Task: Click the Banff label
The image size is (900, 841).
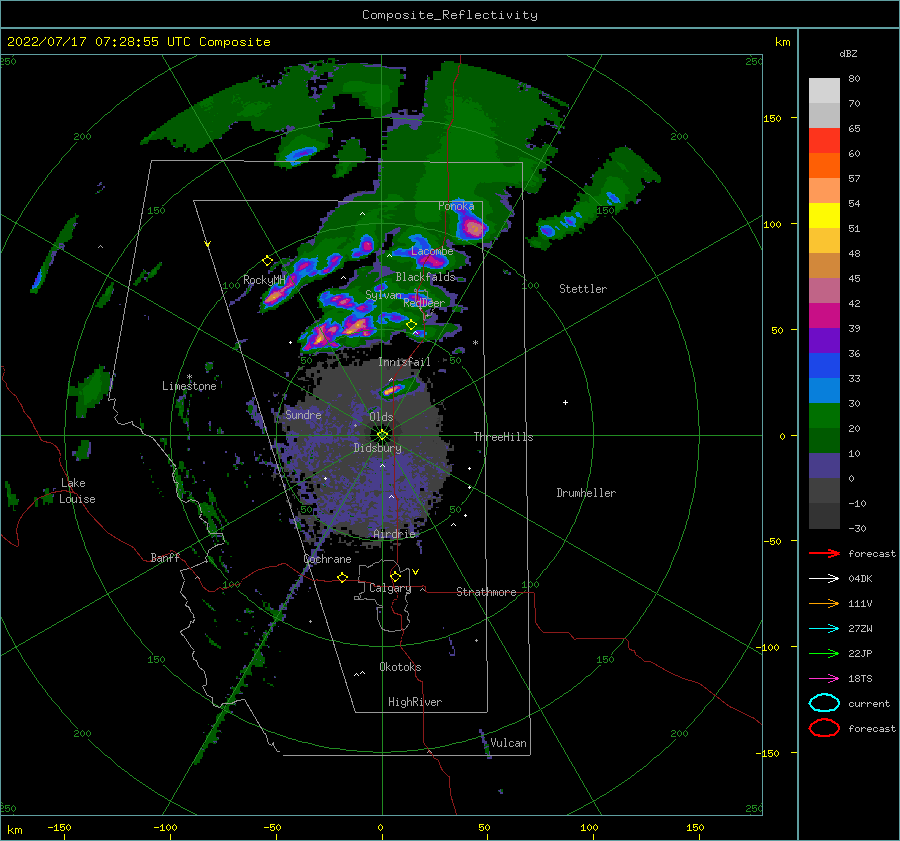Action: click(165, 558)
